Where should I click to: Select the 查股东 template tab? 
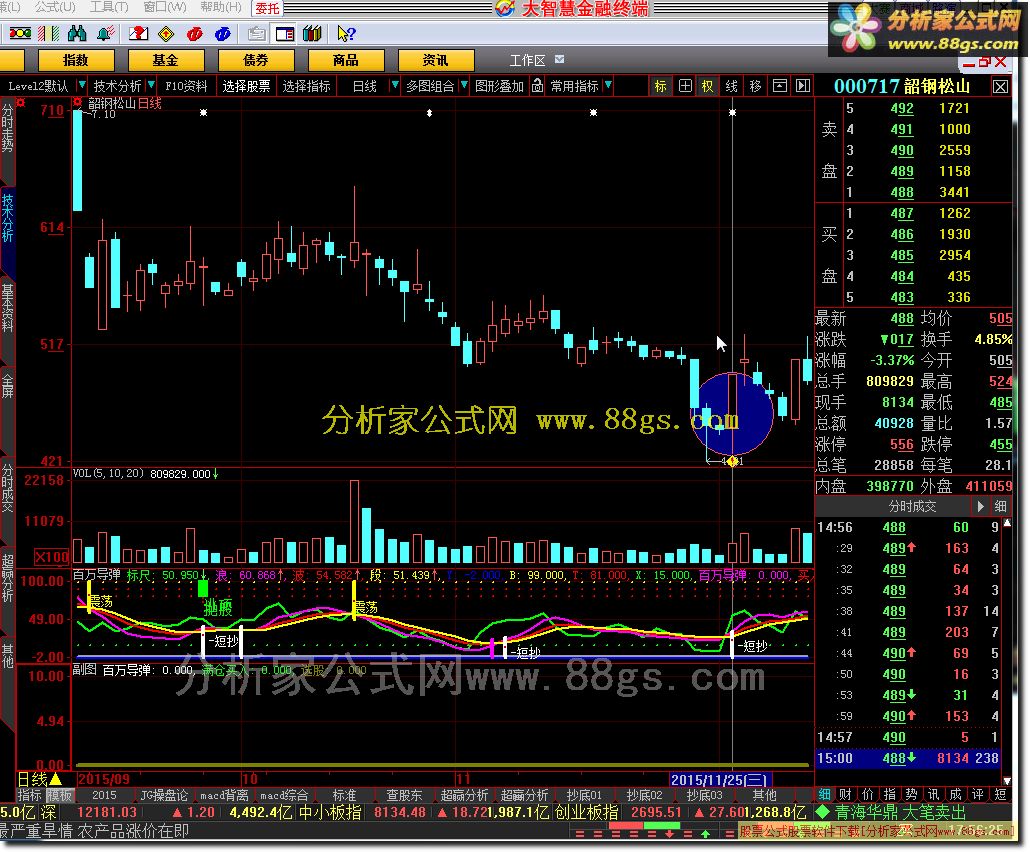pos(404,796)
